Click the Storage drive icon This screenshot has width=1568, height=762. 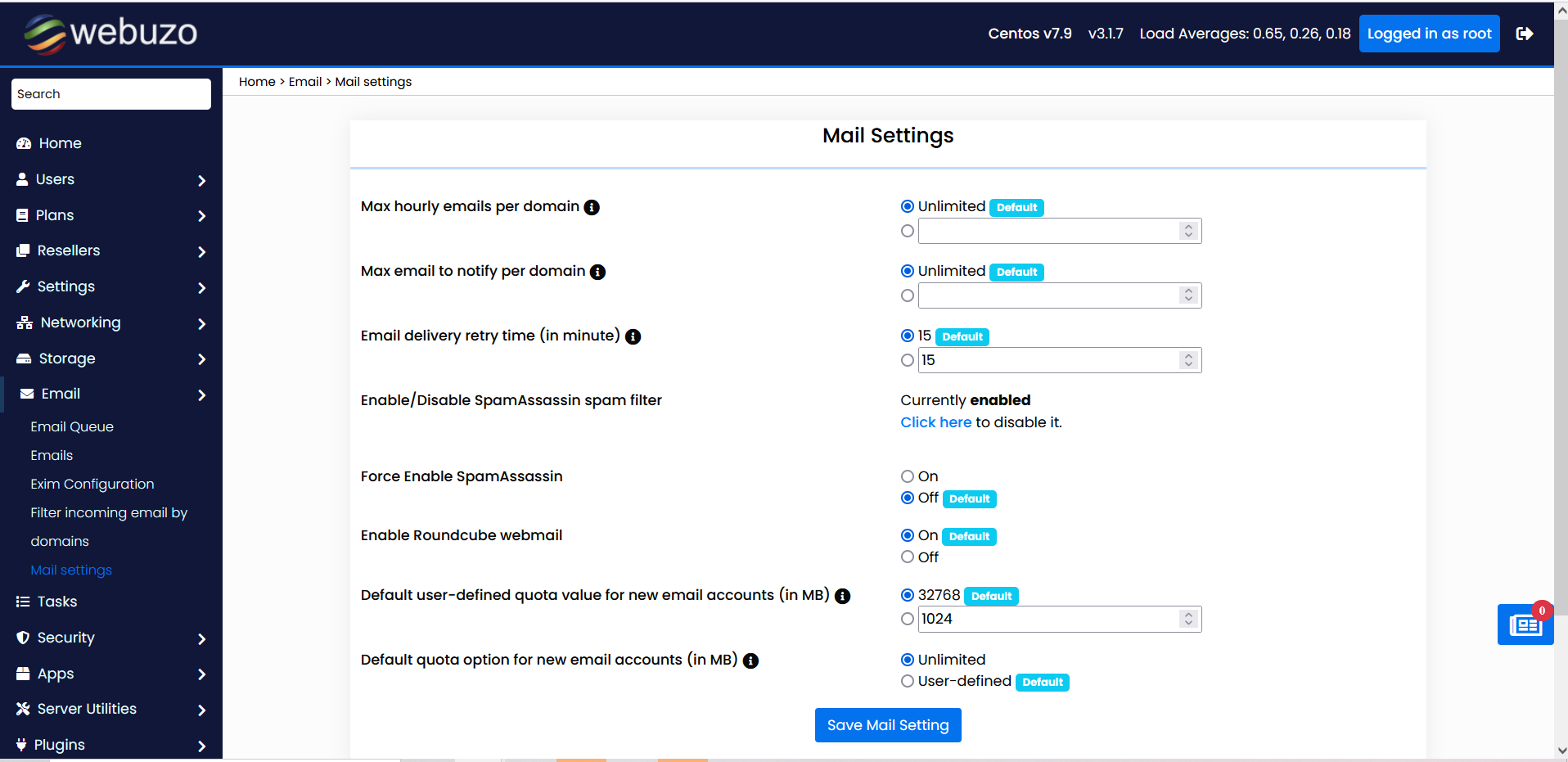24,358
